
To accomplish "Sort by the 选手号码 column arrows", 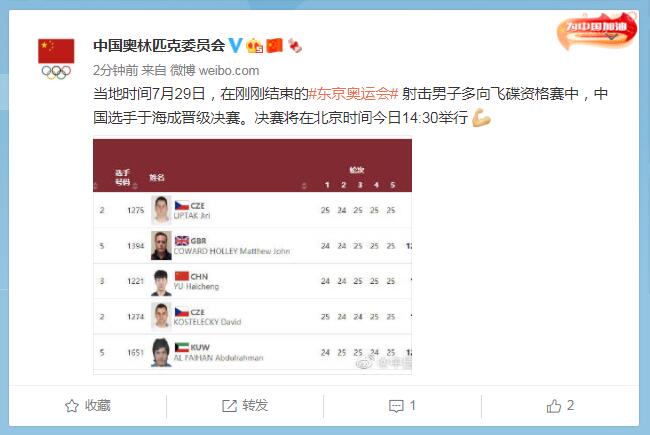I will coord(135,185).
